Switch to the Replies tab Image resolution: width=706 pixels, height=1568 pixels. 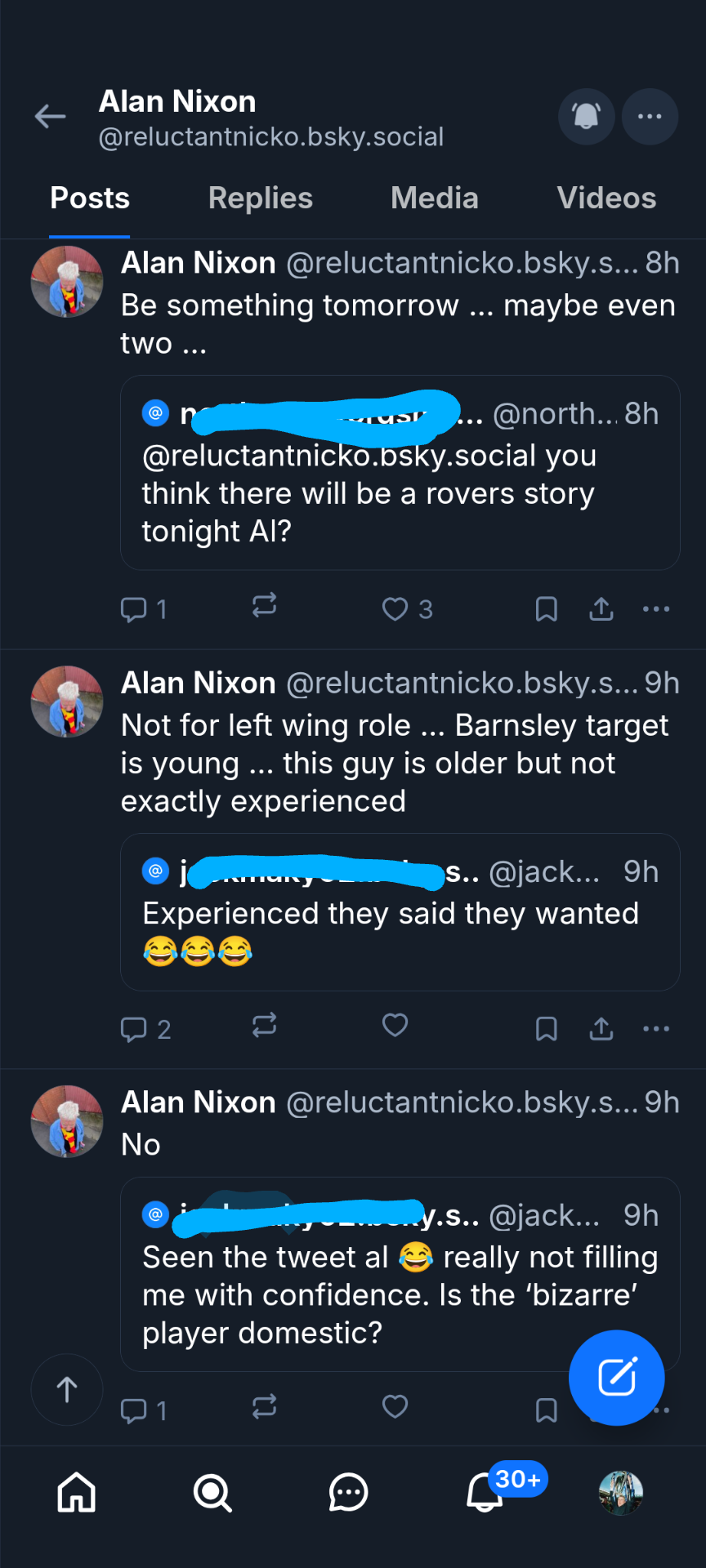[x=260, y=198]
